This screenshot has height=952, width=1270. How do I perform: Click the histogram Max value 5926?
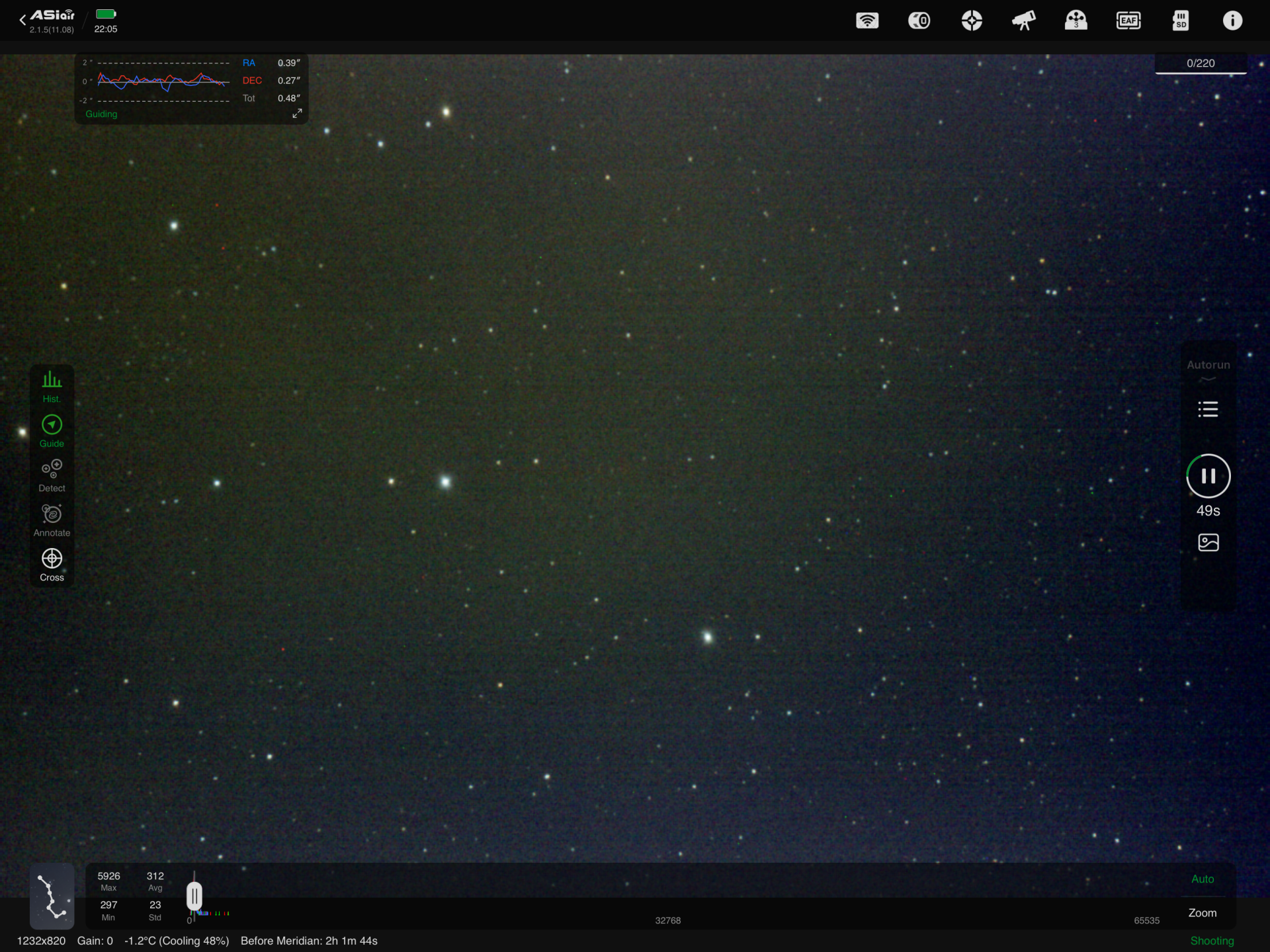point(109,876)
